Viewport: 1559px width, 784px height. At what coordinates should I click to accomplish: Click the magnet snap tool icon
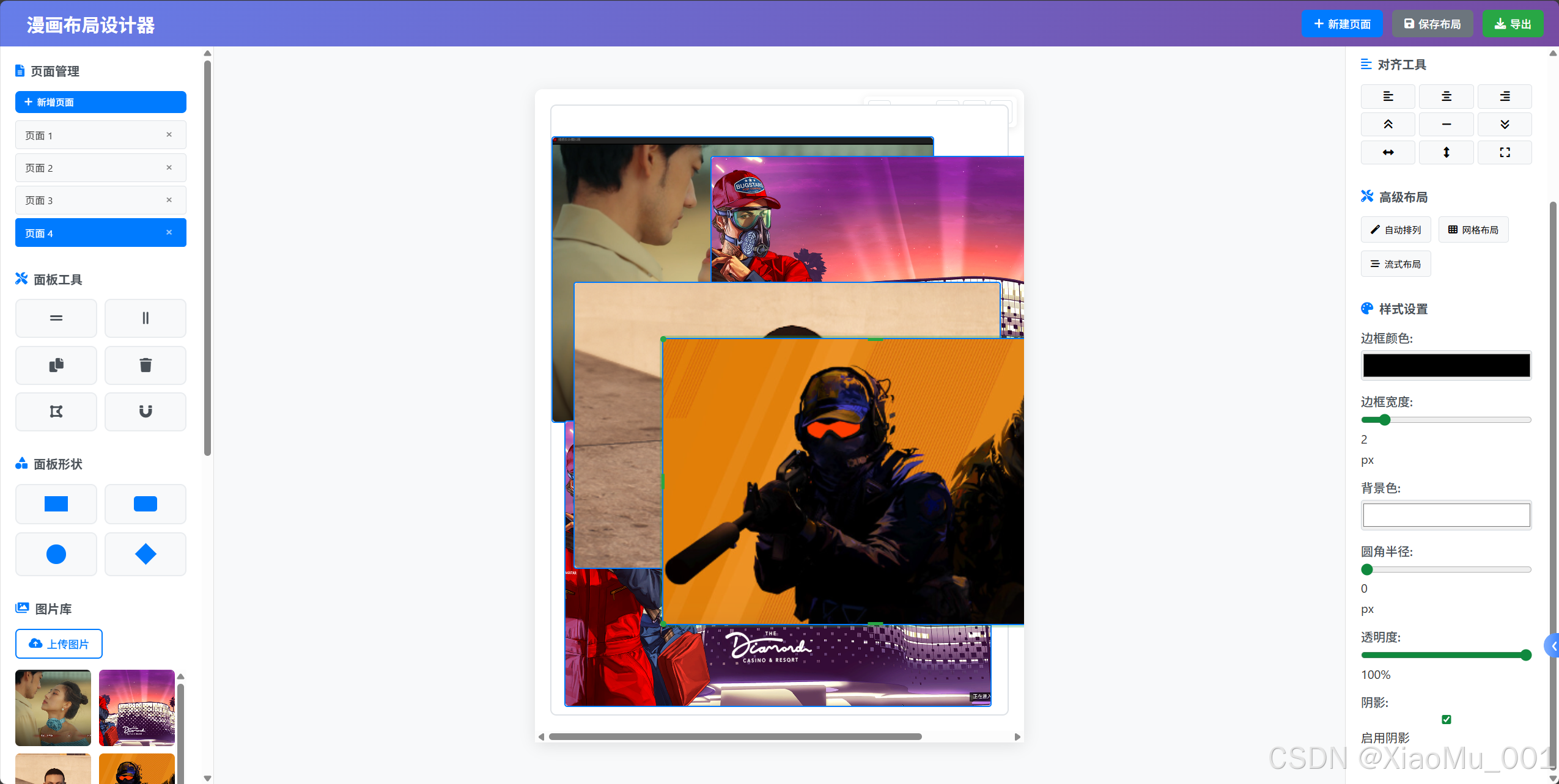146,412
